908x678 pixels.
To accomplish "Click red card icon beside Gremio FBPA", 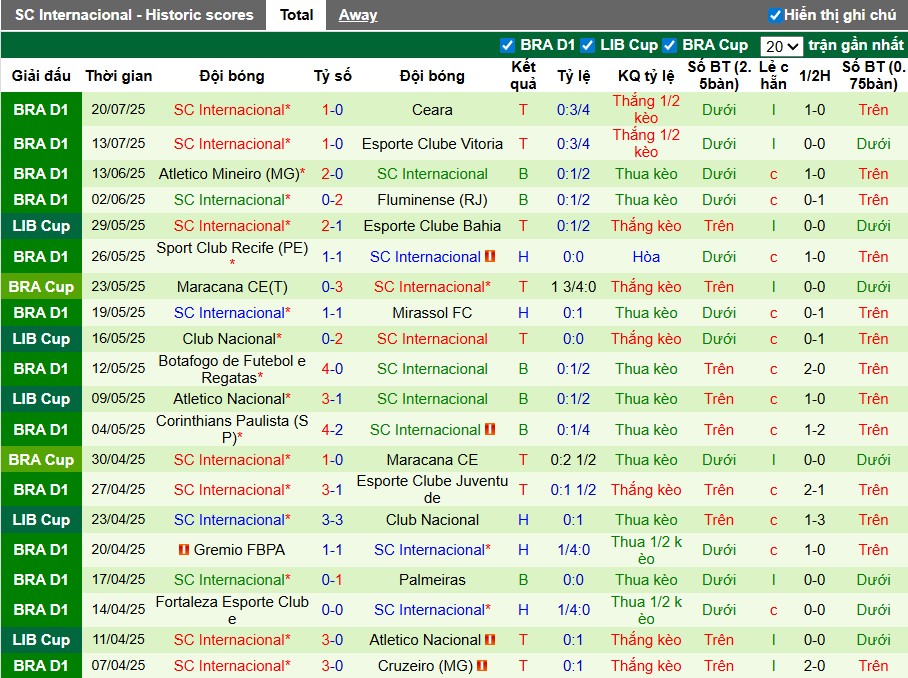I will 184,549.
